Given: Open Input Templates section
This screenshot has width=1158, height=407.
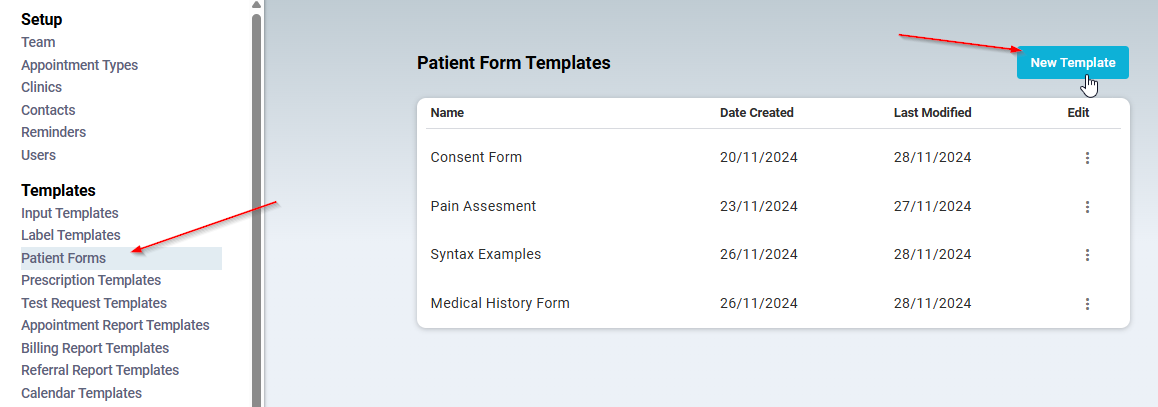Looking at the screenshot, I should (69, 213).
